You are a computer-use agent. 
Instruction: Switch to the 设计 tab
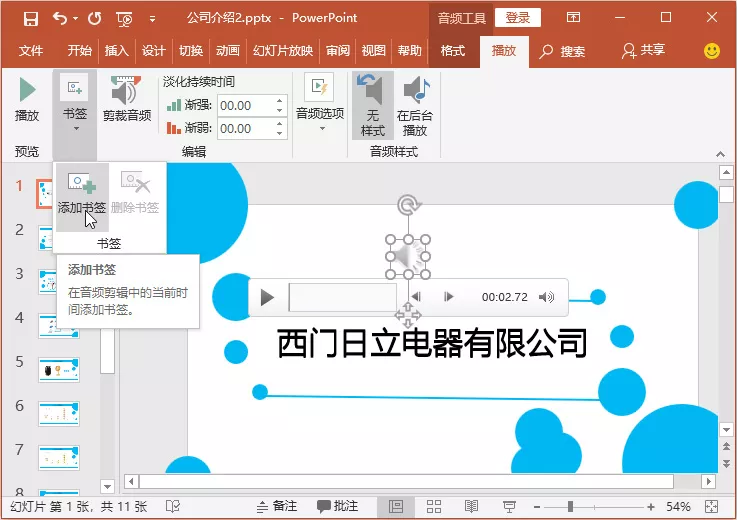153,50
